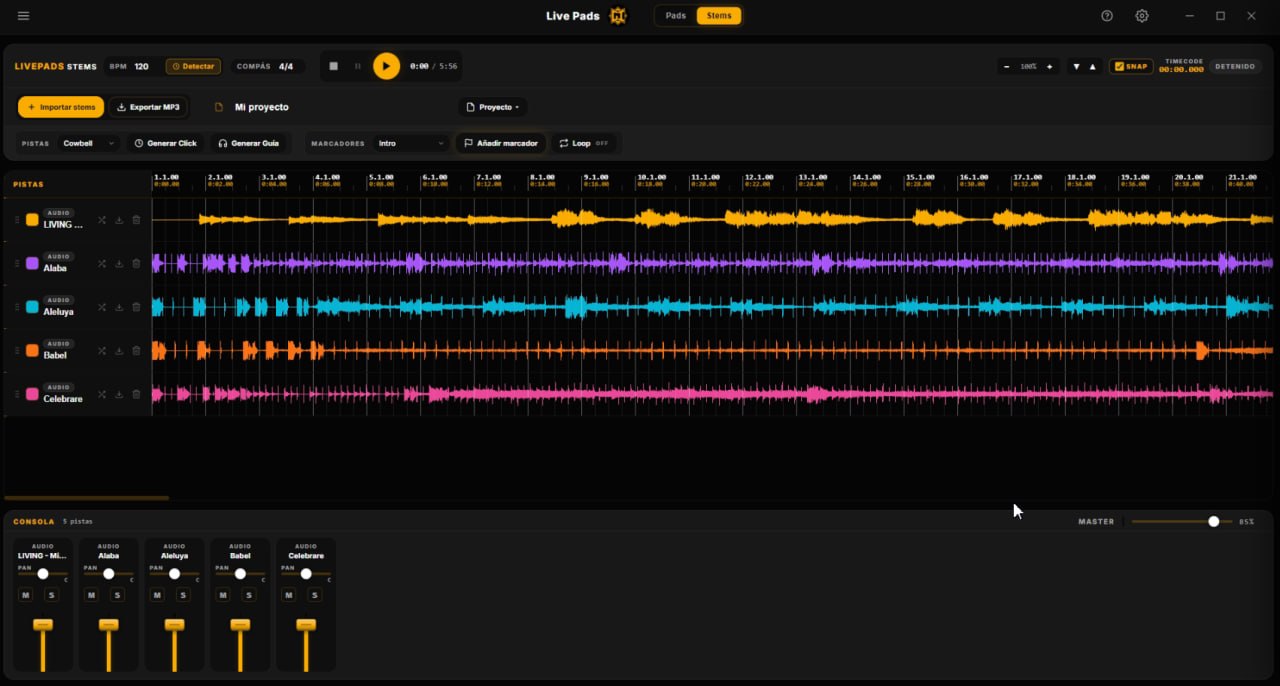Click the BPM value 120
The height and width of the screenshot is (686, 1280).
142,67
